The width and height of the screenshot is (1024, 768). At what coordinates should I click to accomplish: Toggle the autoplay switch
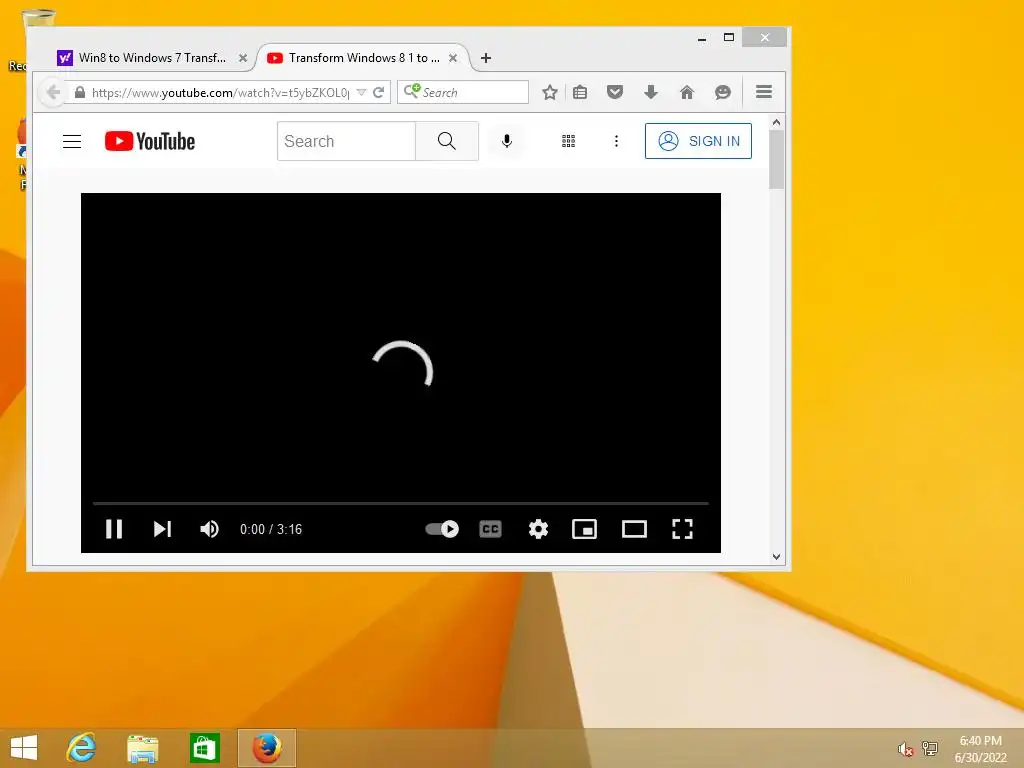[442, 529]
